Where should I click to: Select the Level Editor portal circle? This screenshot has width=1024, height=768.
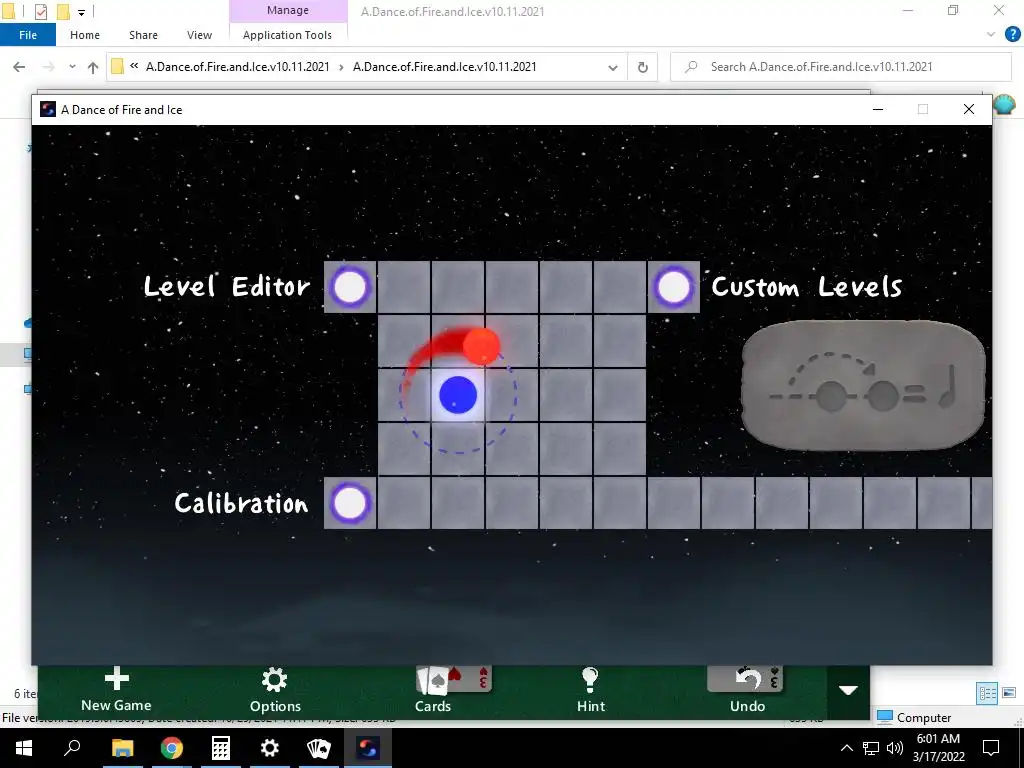[350, 287]
